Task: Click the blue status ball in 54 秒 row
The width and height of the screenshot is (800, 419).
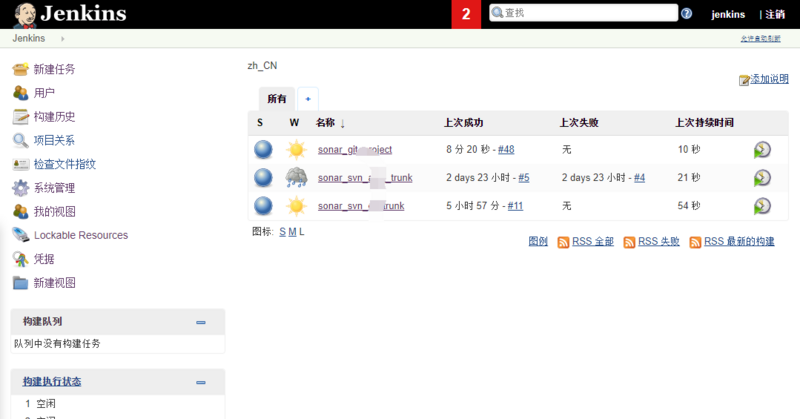Action: click(263, 206)
